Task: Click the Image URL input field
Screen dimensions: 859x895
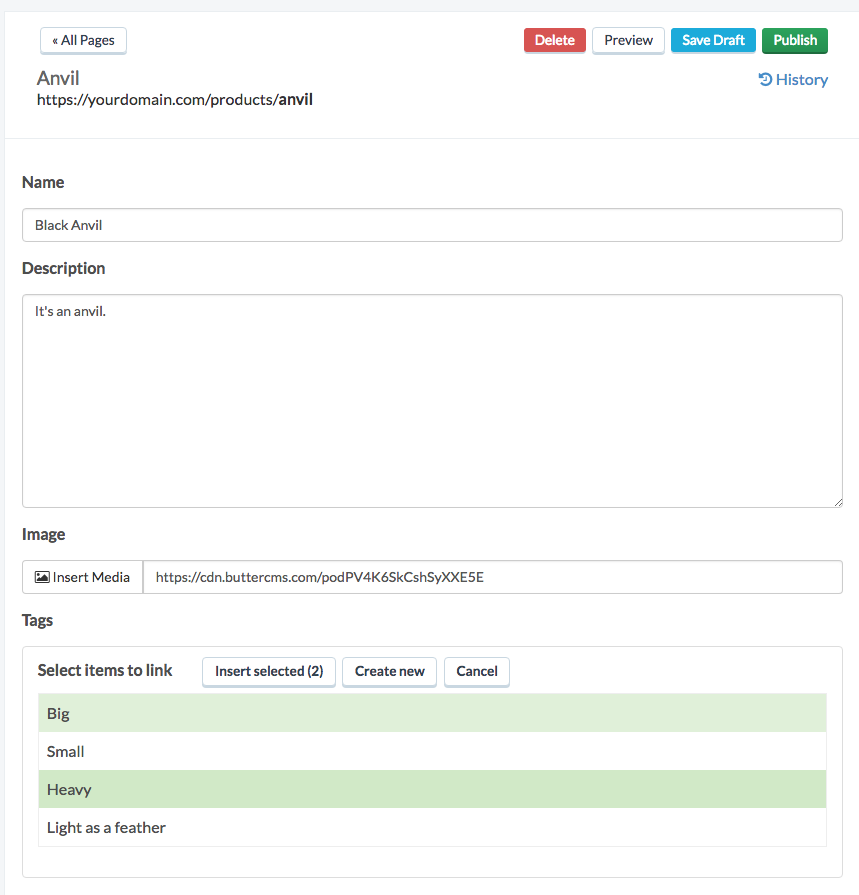Action: (x=493, y=577)
